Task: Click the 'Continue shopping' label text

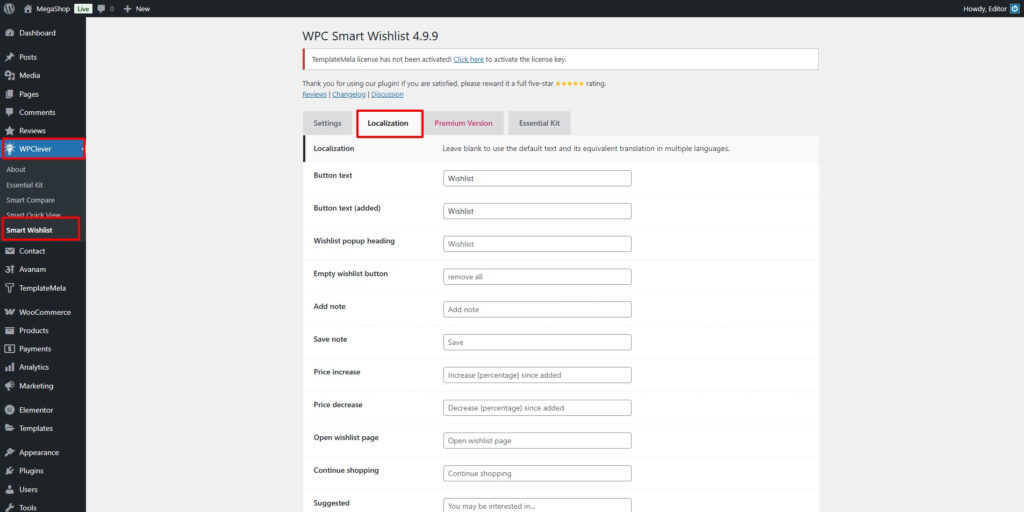Action: point(346,470)
